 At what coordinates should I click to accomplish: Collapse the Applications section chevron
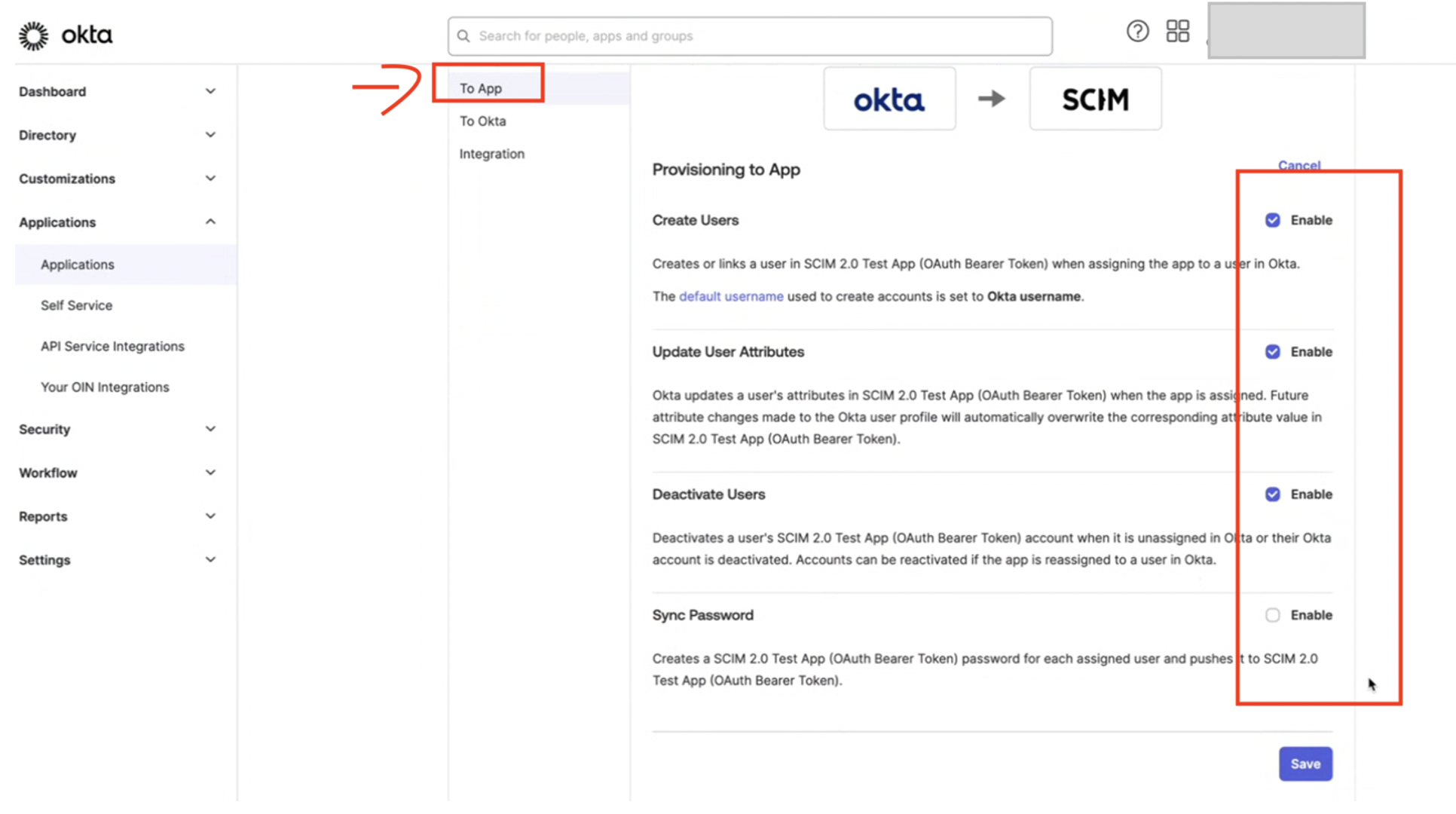click(x=210, y=222)
